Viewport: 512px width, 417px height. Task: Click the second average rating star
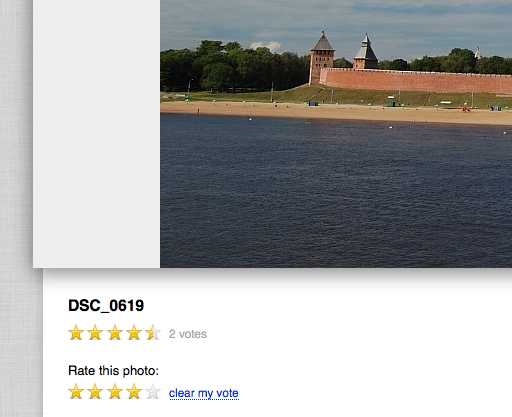95,332
